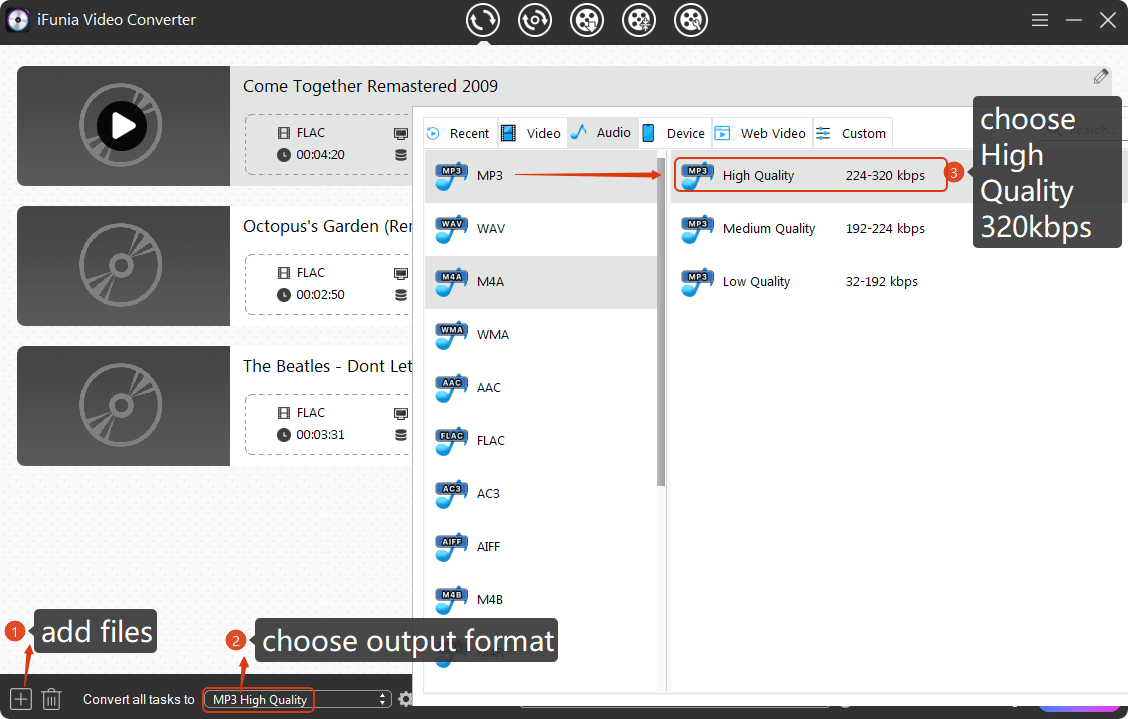Select the Octopus's Garden disc thumbnail
The height and width of the screenshot is (719, 1128).
(123, 266)
